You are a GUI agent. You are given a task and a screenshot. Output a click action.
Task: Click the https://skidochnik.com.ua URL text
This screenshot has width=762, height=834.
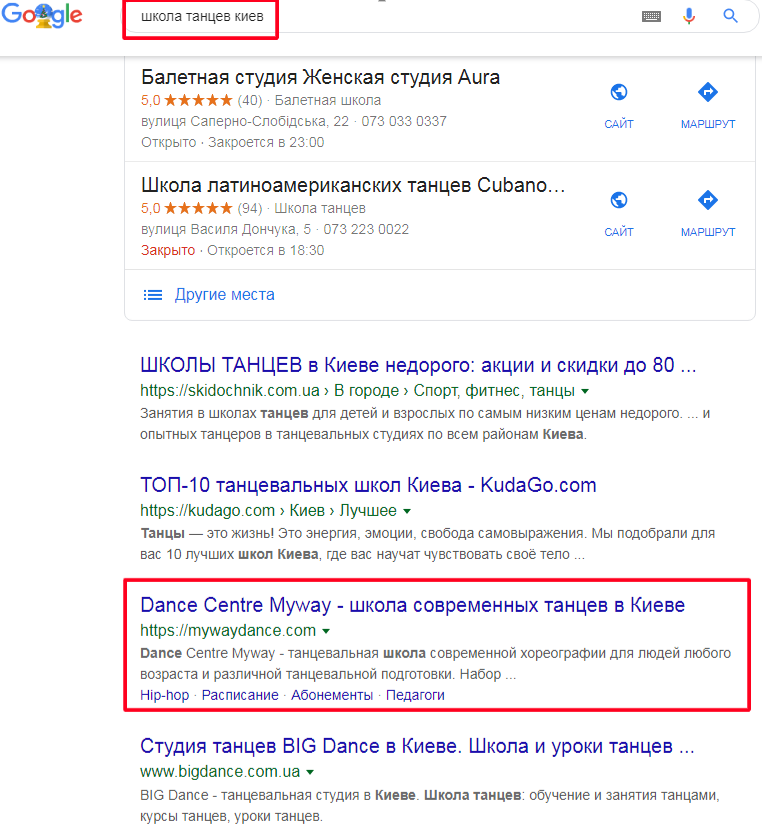(230, 390)
